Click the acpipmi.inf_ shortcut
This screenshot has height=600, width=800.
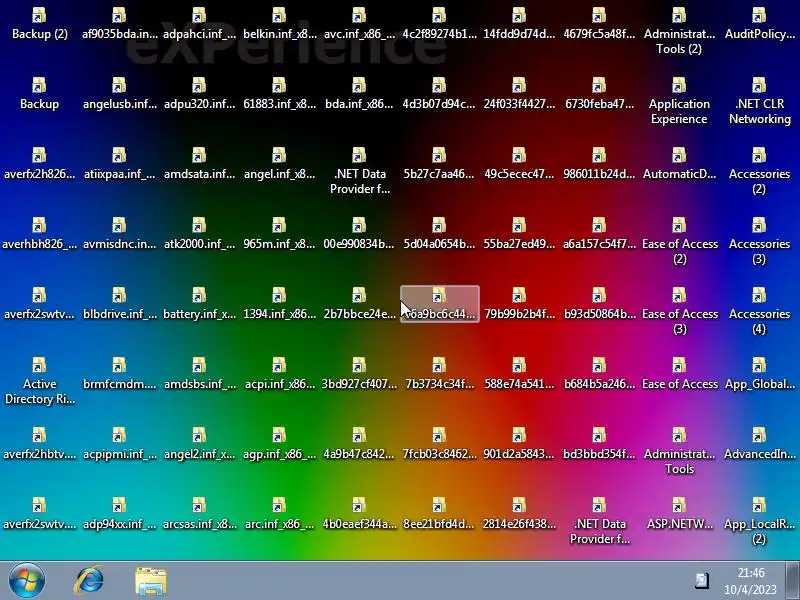click(x=119, y=443)
